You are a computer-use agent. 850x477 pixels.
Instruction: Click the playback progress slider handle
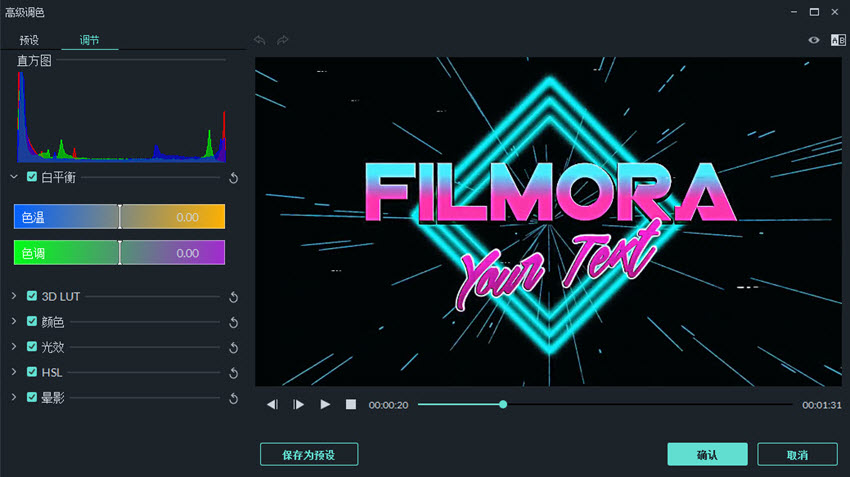coord(503,404)
